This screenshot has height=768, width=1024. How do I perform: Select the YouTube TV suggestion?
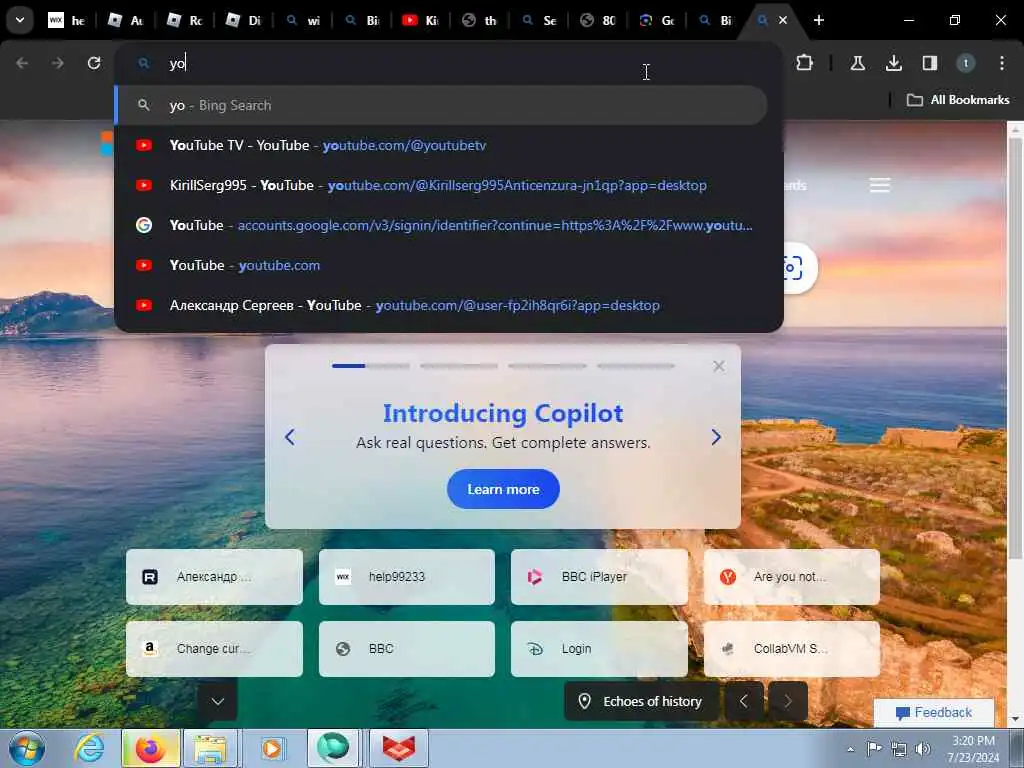(441, 145)
